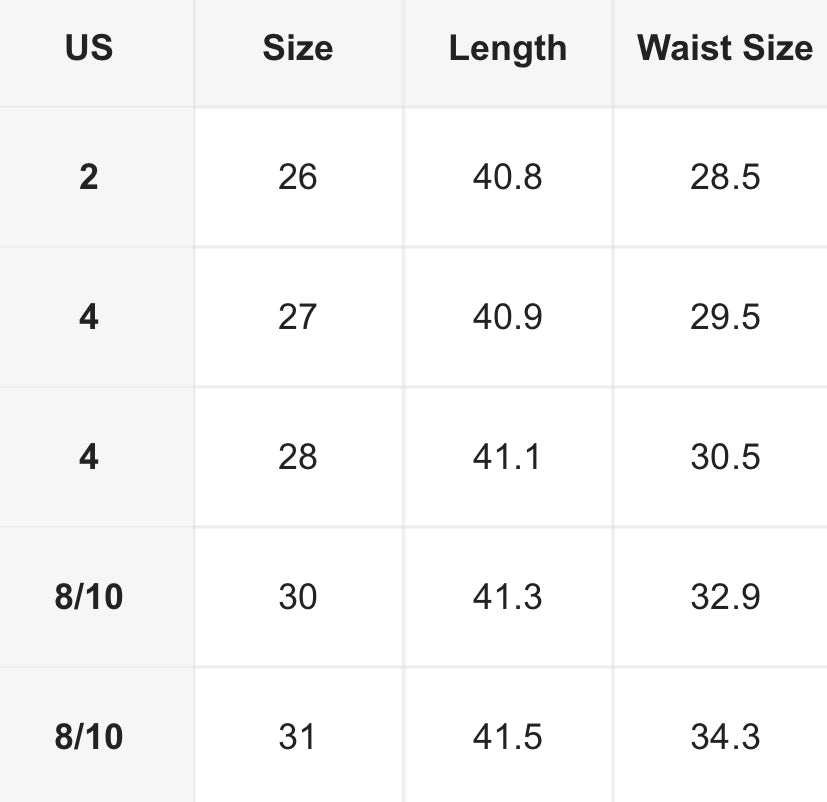
Task: Click the US column header
Action: tap(89, 48)
